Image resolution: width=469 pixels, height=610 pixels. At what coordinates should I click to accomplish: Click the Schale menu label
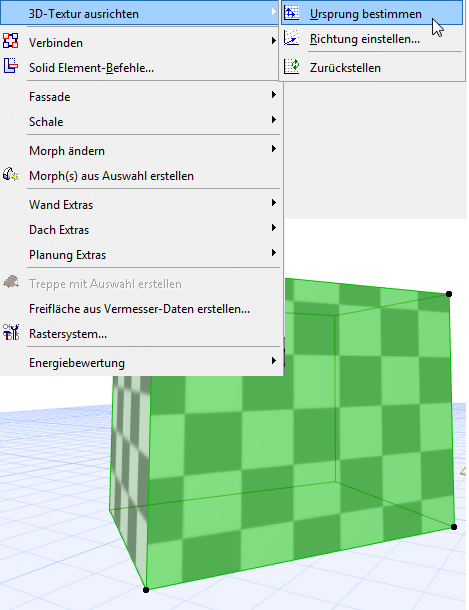pyautogui.click(x=46, y=121)
